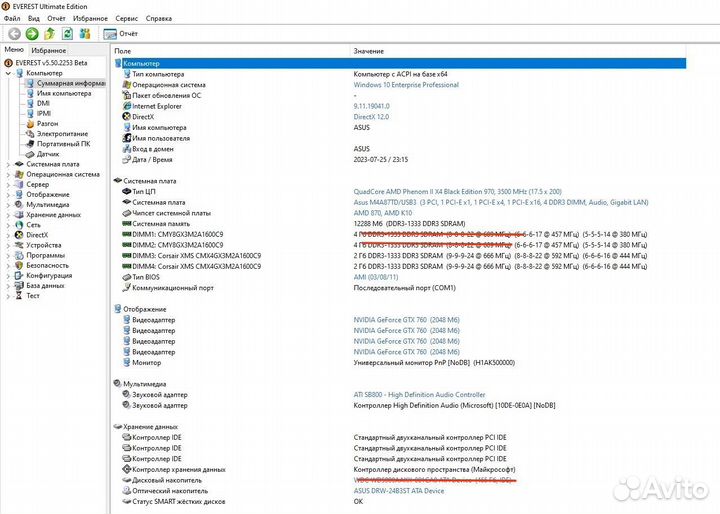Select the IPMI tree item
720x514 pixels.
click(44, 113)
